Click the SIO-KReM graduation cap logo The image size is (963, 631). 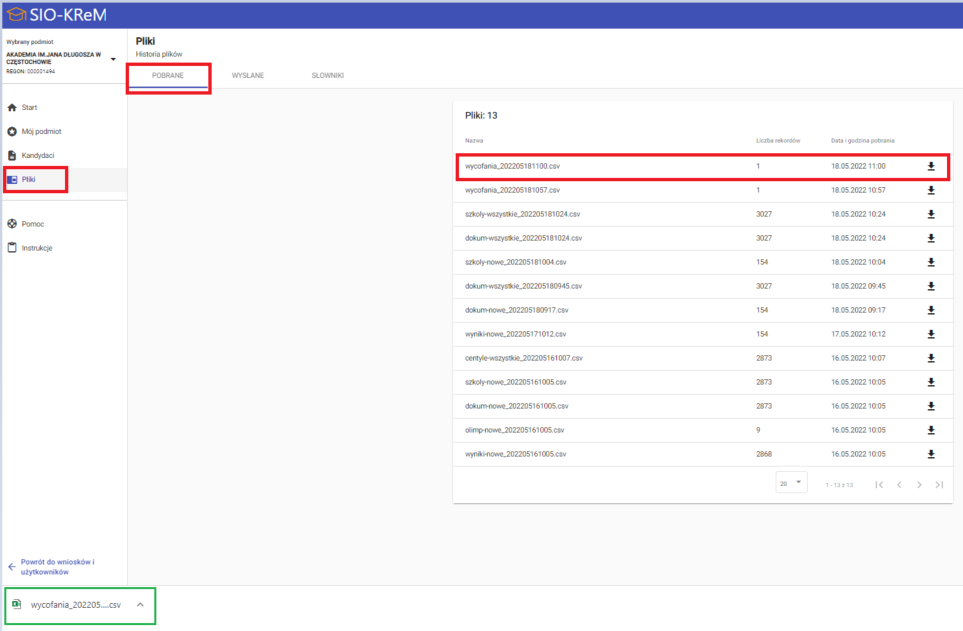click(x=16, y=16)
